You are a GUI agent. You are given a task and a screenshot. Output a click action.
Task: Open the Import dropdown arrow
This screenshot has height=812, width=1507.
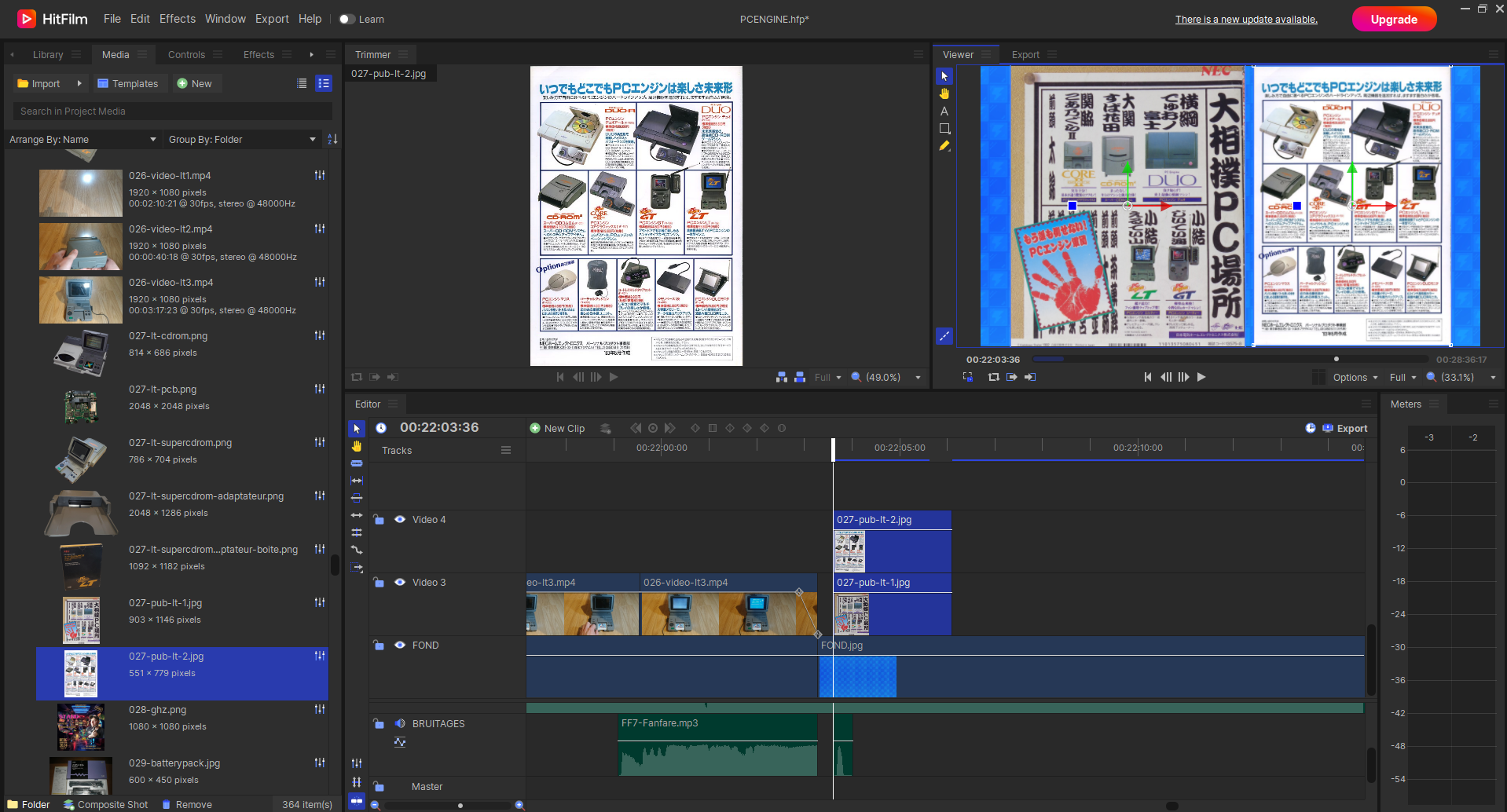pos(79,83)
